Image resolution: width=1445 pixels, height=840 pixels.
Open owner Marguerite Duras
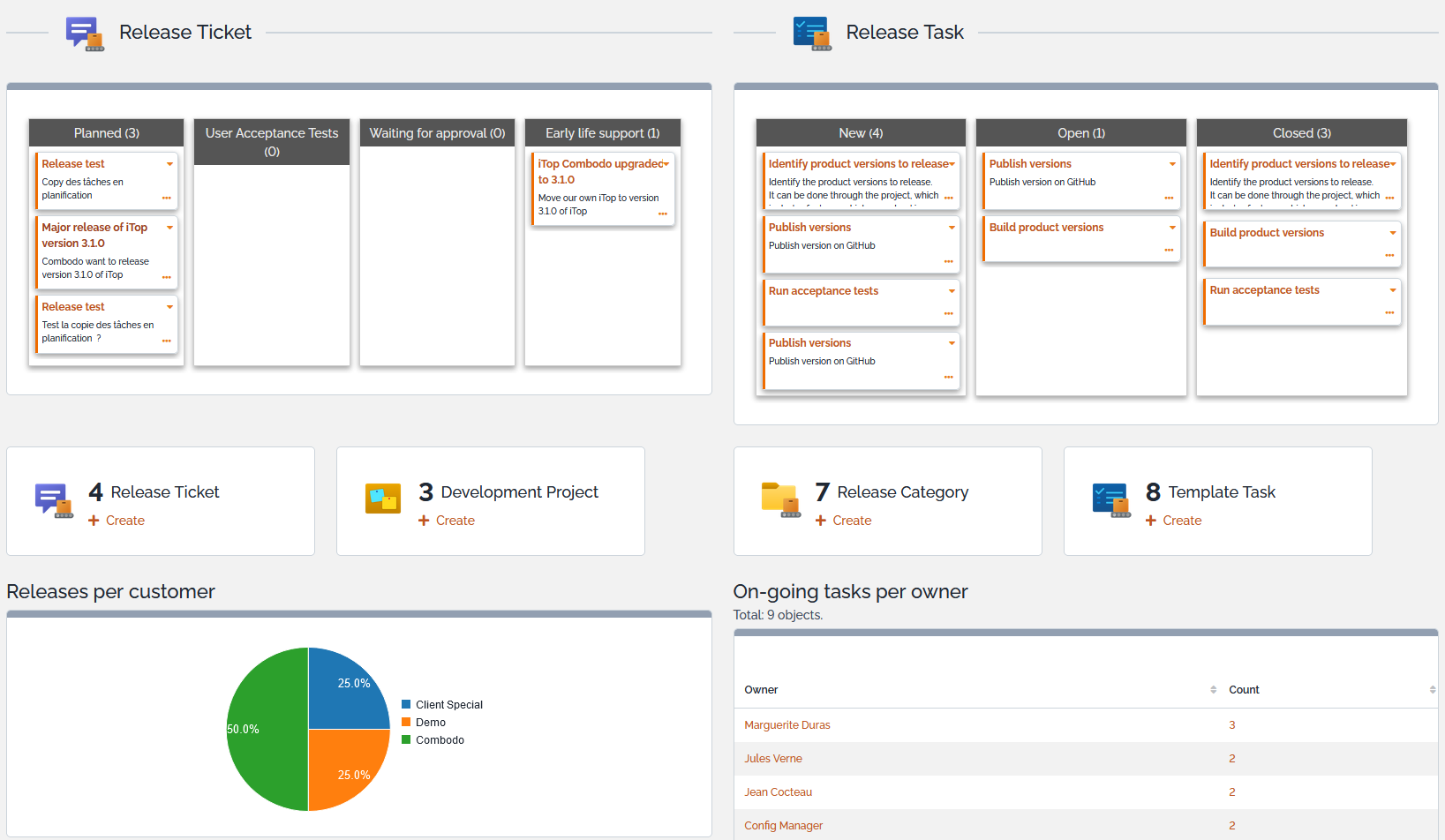click(786, 724)
